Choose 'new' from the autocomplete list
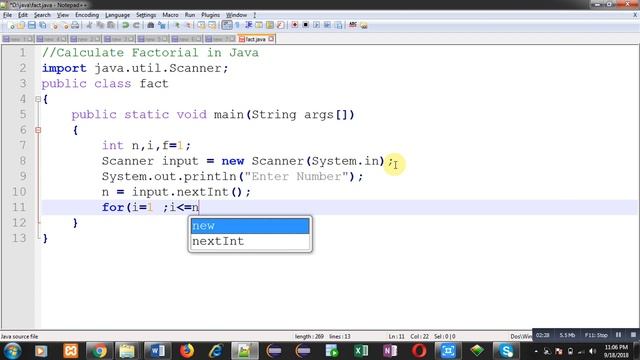This screenshot has width=640, height=360. click(250, 226)
